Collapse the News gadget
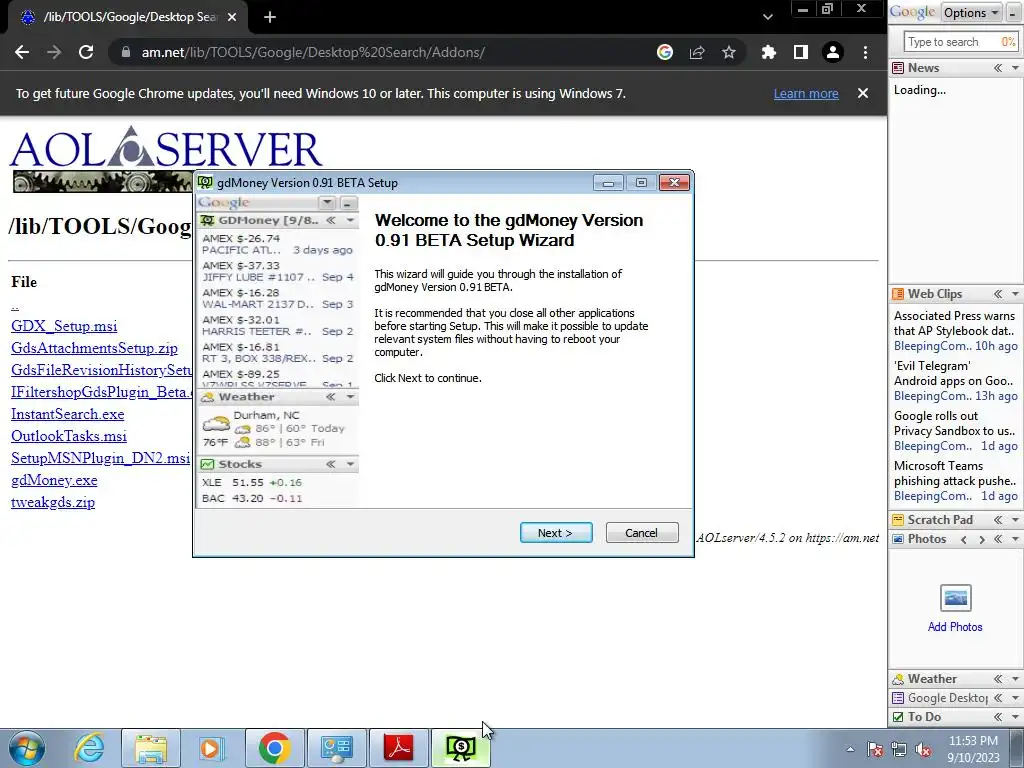1024x768 pixels. 998,68
